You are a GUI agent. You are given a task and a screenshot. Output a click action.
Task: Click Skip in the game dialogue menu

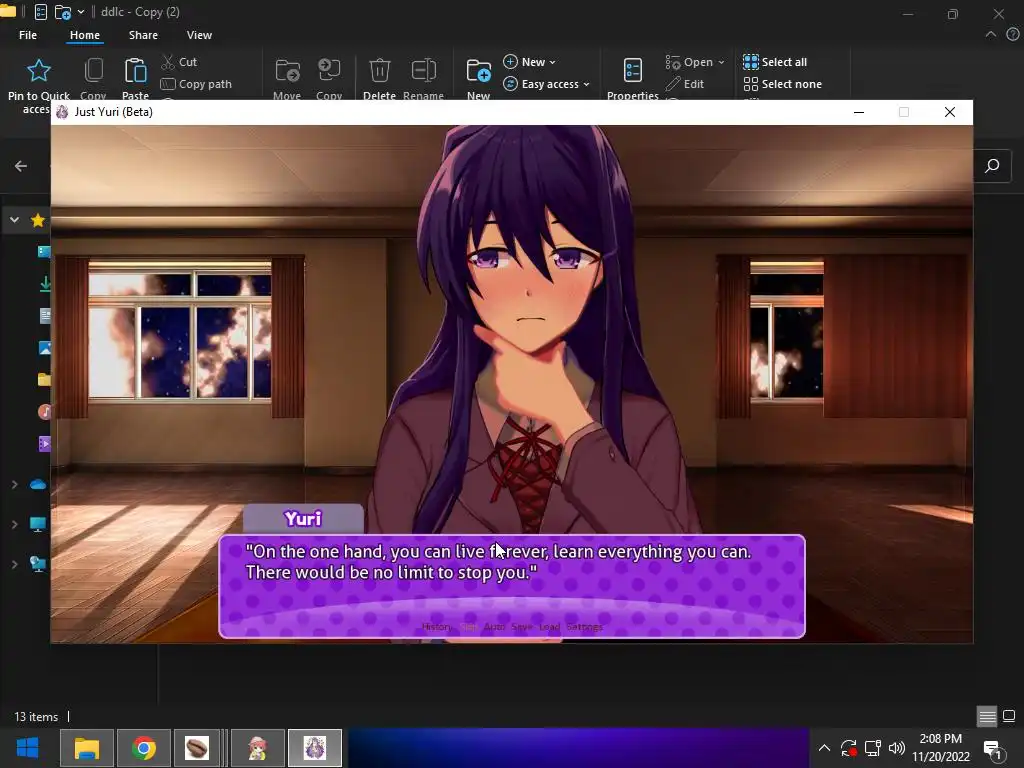point(468,627)
